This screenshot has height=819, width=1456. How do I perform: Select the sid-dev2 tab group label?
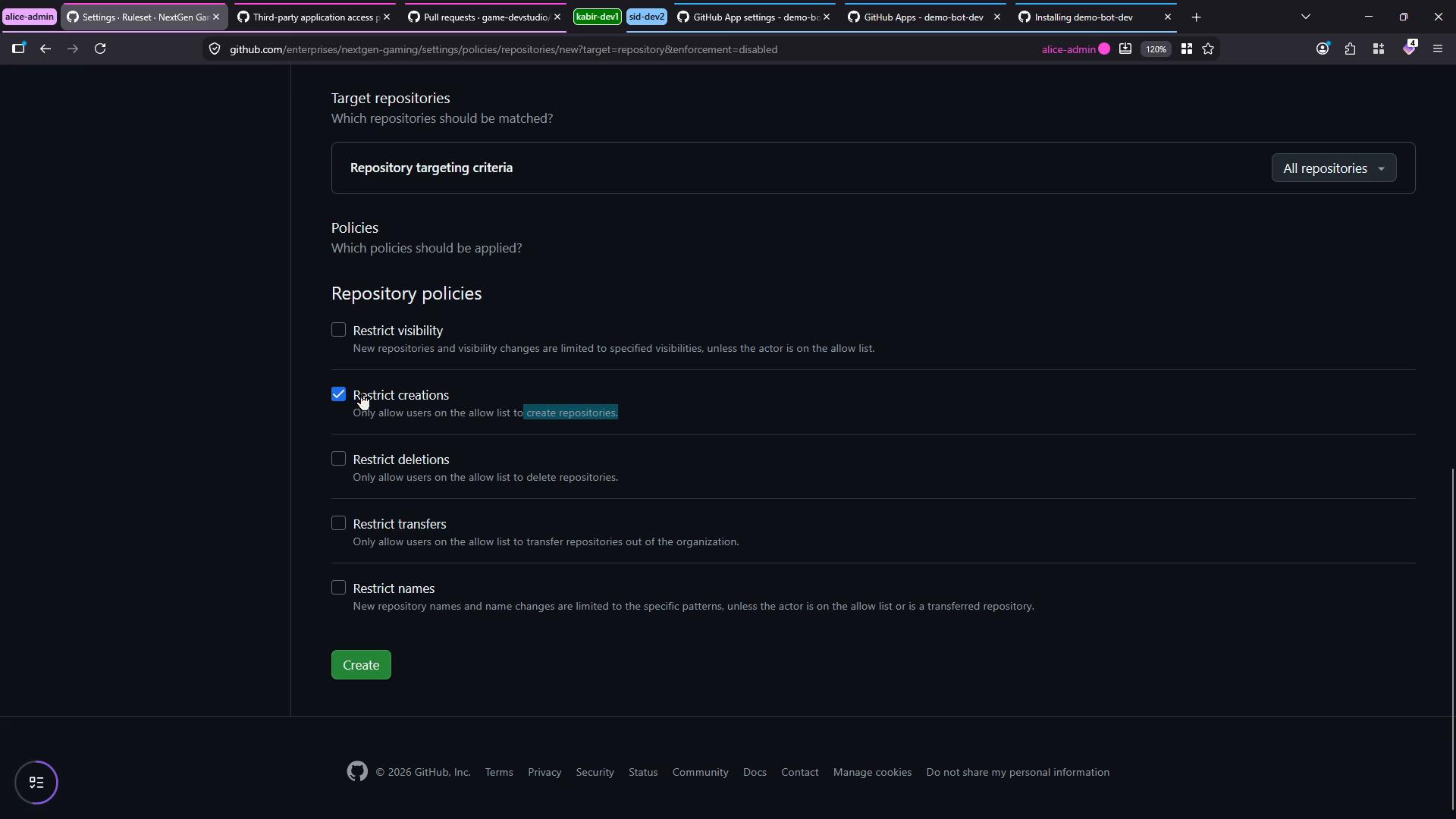point(647,17)
